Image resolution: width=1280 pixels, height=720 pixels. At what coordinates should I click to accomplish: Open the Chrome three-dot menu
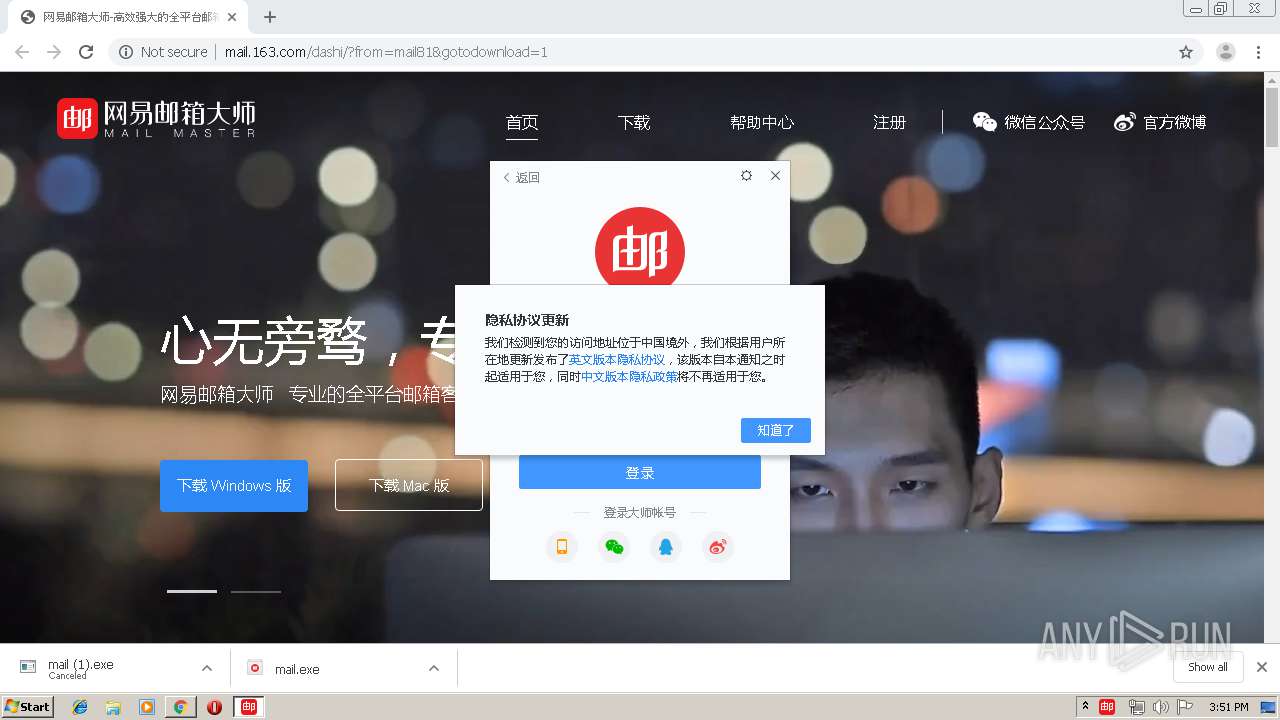pyautogui.click(x=1258, y=52)
